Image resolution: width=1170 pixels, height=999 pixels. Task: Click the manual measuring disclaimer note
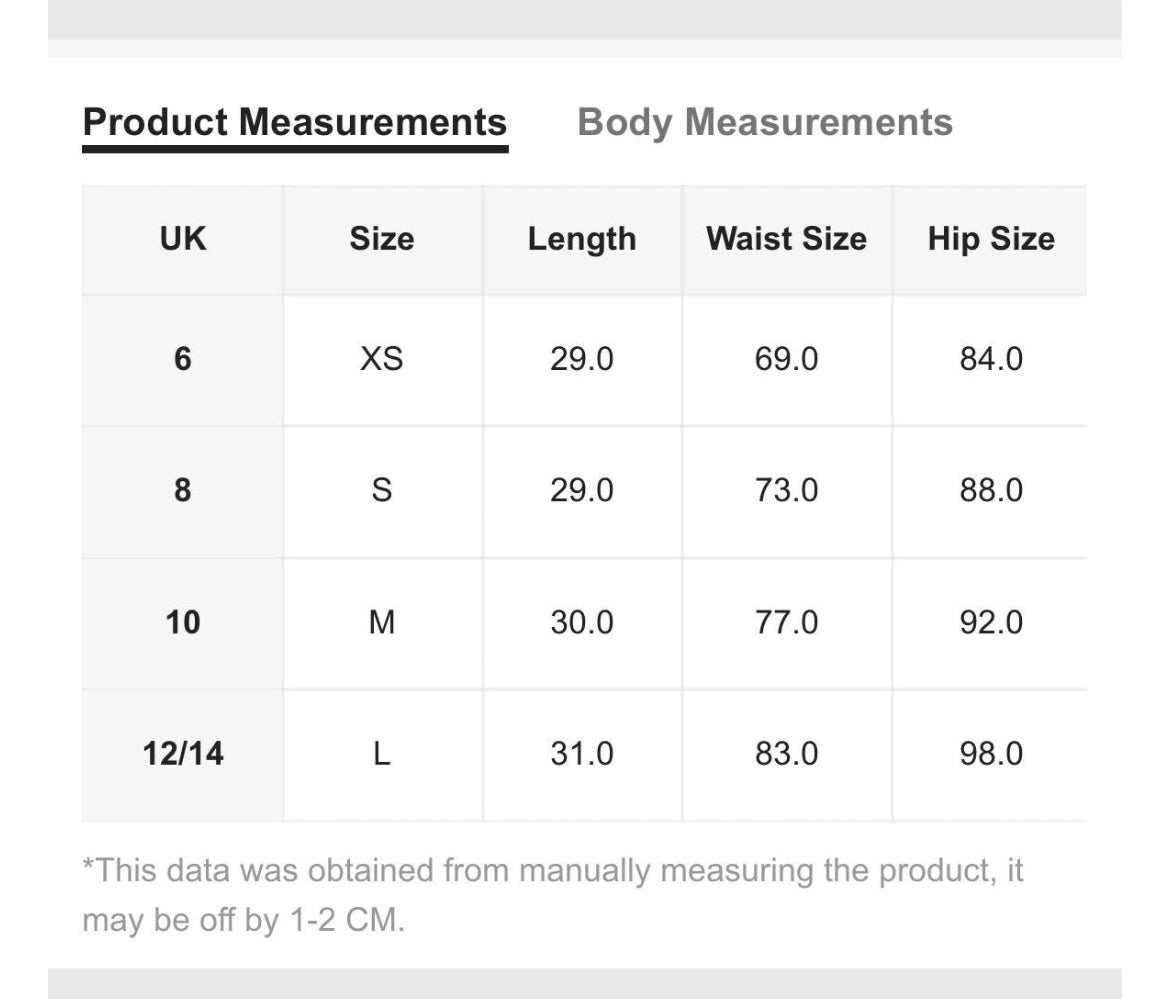point(552,894)
